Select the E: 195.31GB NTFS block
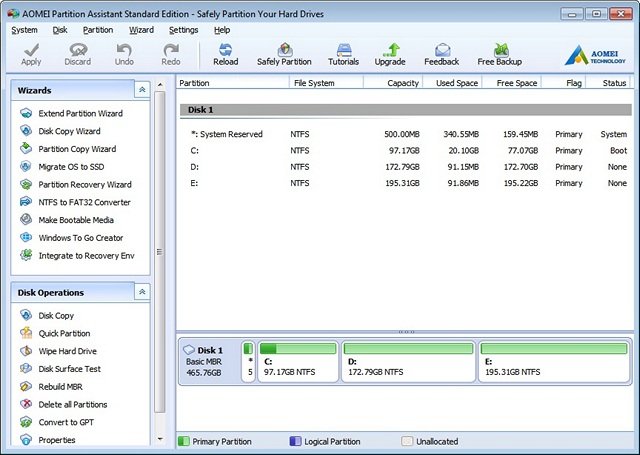The height and width of the screenshot is (455, 640). [553, 362]
